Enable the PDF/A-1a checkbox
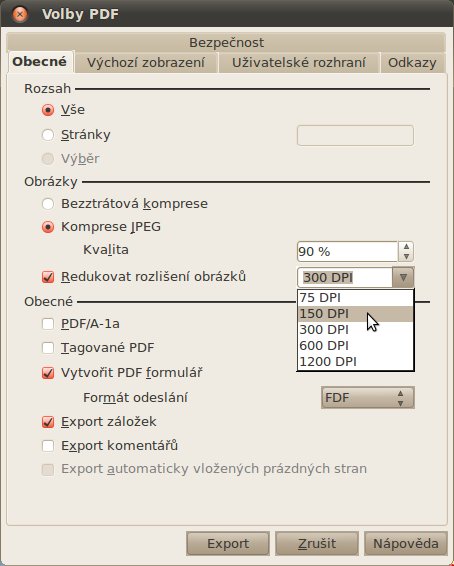This screenshot has height=566, width=454. click(x=48, y=324)
